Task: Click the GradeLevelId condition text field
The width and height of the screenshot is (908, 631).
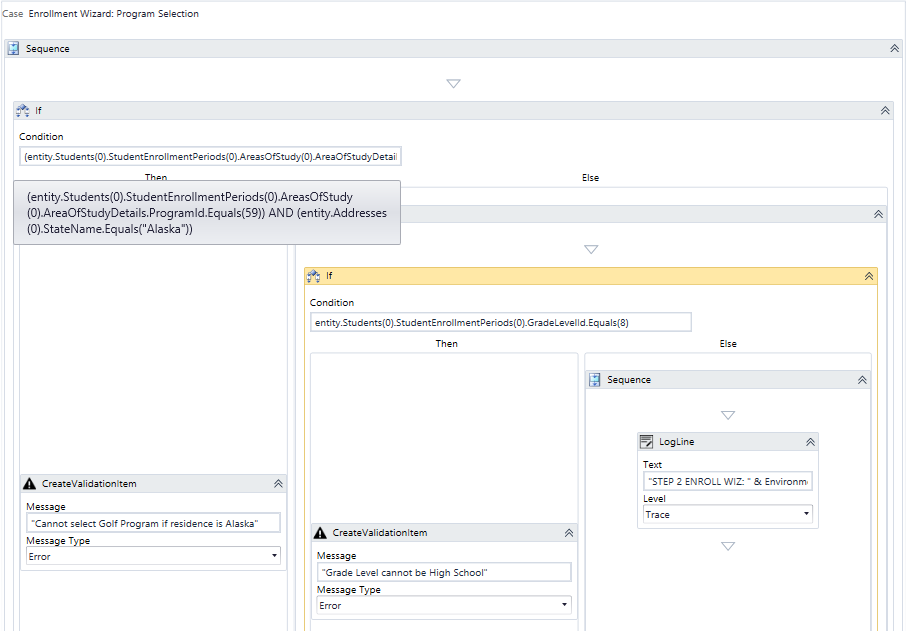Action: pyautogui.click(x=502, y=321)
